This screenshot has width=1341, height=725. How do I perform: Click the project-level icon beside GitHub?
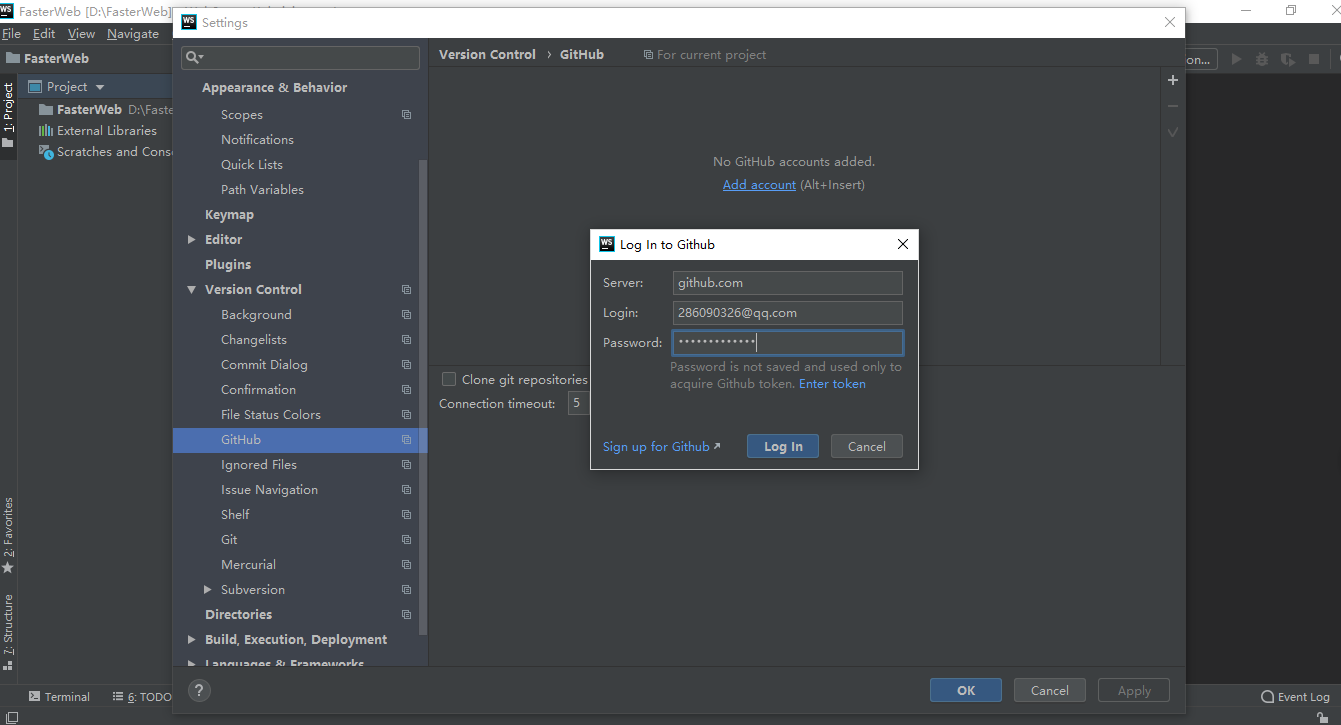tap(406, 440)
